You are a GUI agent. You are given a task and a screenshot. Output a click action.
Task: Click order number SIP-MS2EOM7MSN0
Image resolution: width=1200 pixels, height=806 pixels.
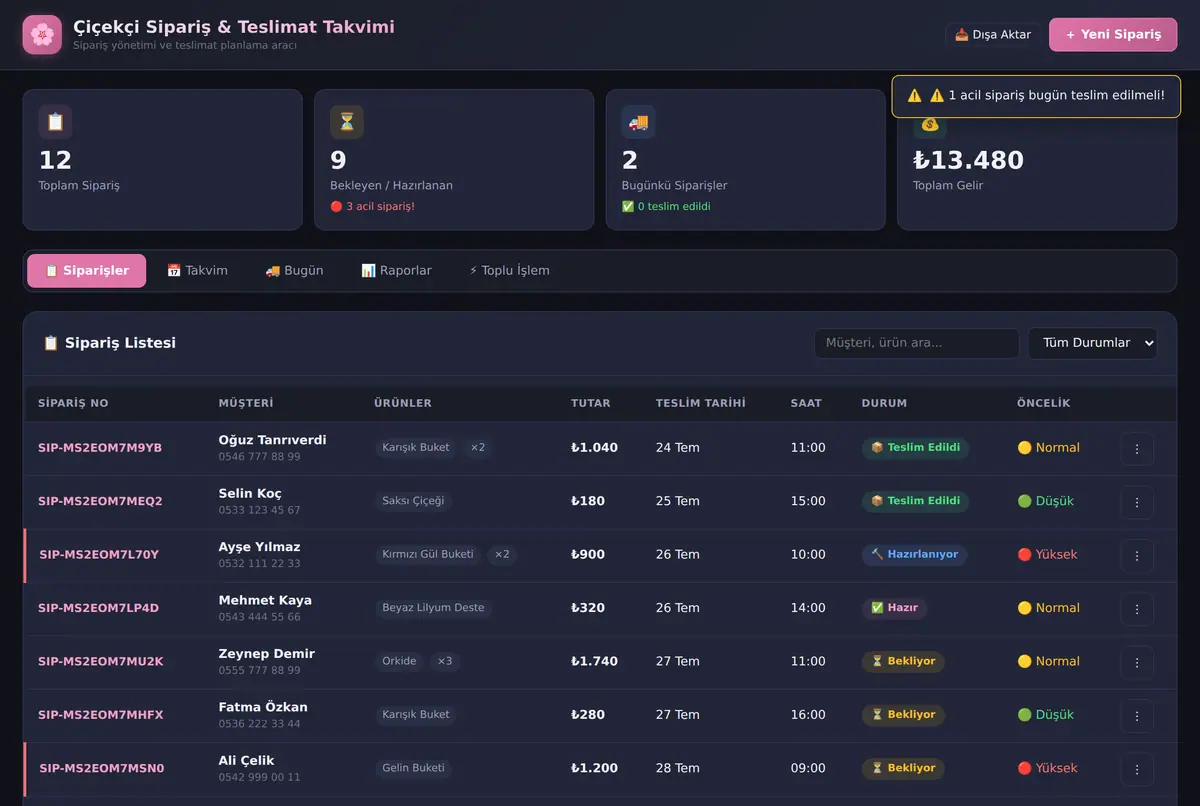tap(101, 769)
